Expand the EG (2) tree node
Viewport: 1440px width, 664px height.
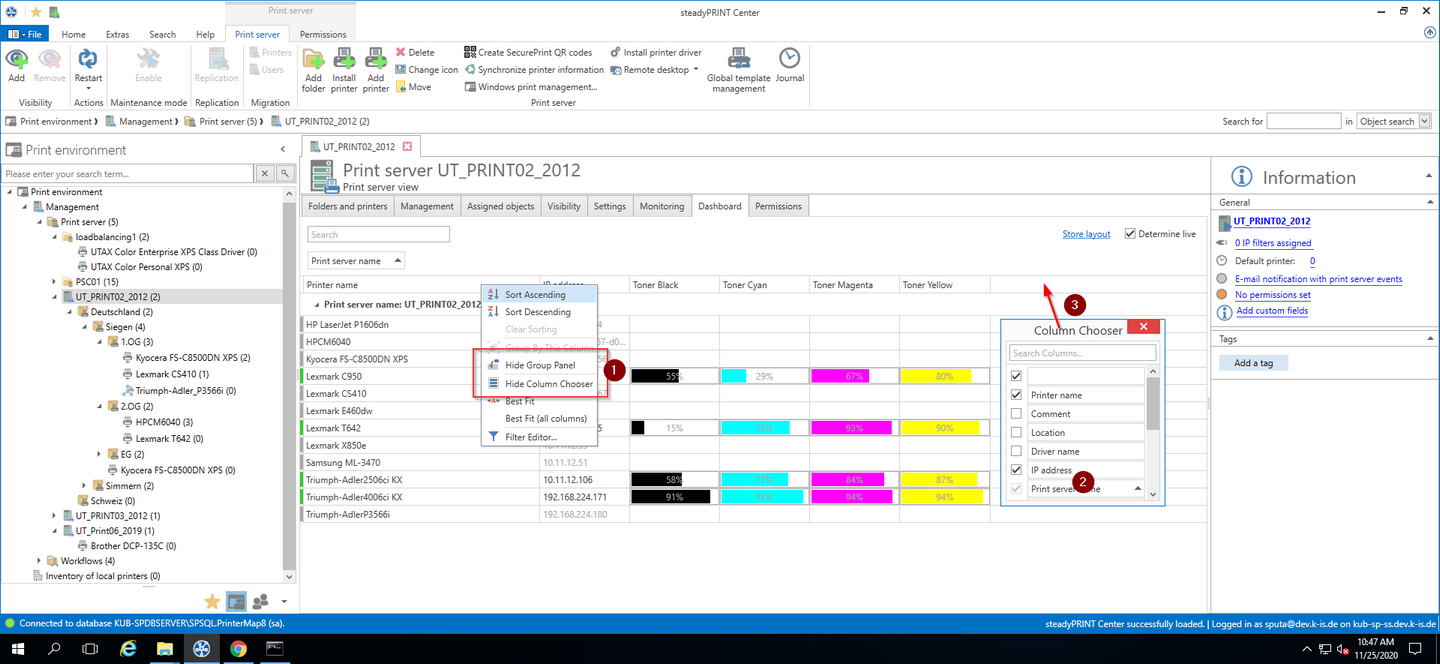100,454
